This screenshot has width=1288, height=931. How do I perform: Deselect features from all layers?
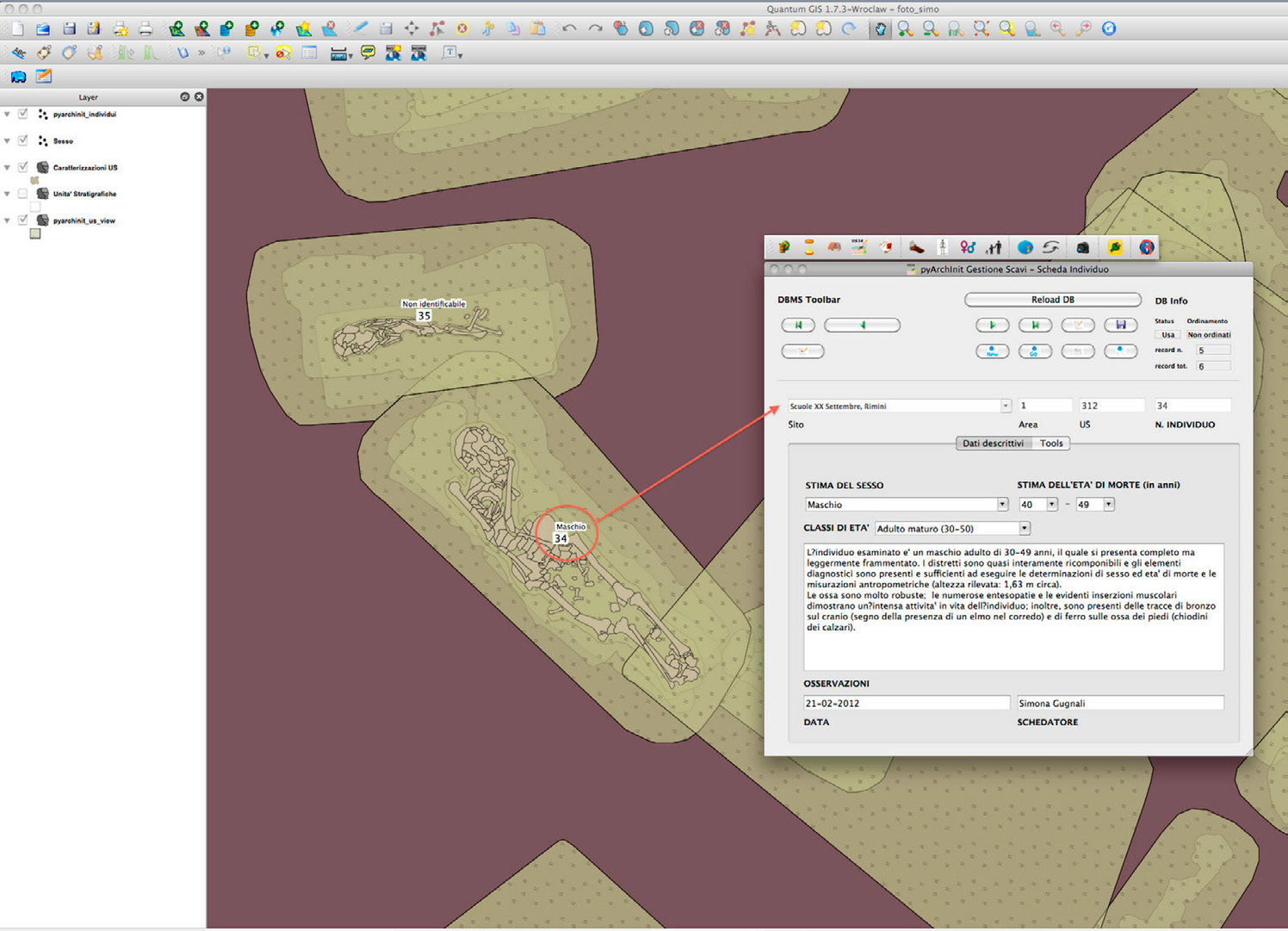pos(283,53)
